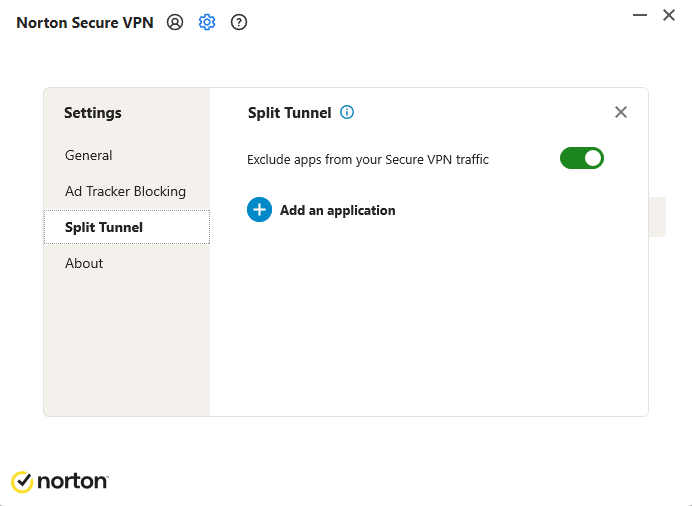Click the Split Tunnel panel heading
This screenshot has width=692, height=506.
click(289, 113)
